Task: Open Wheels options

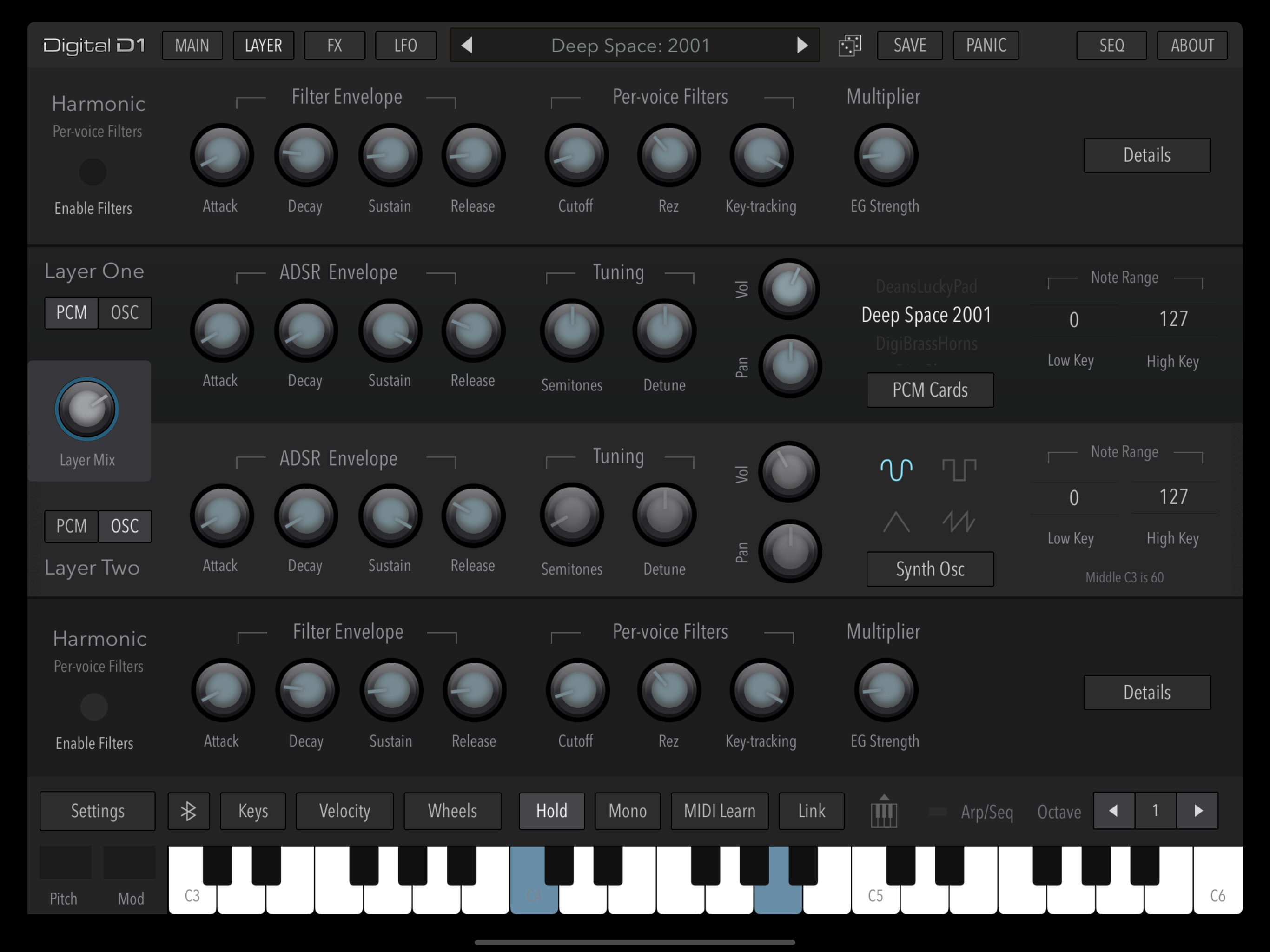Action: coord(452,811)
